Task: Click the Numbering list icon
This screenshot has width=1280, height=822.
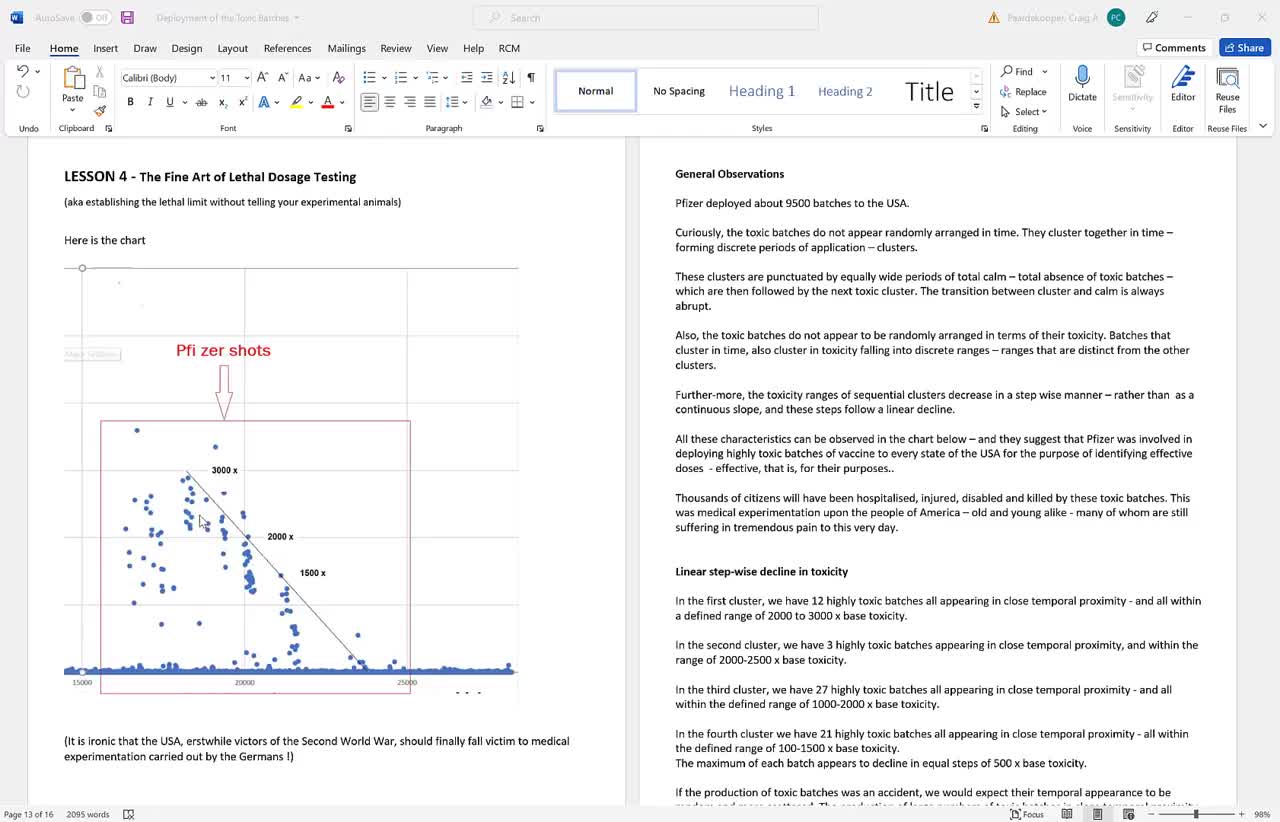Action: point(400,77)
